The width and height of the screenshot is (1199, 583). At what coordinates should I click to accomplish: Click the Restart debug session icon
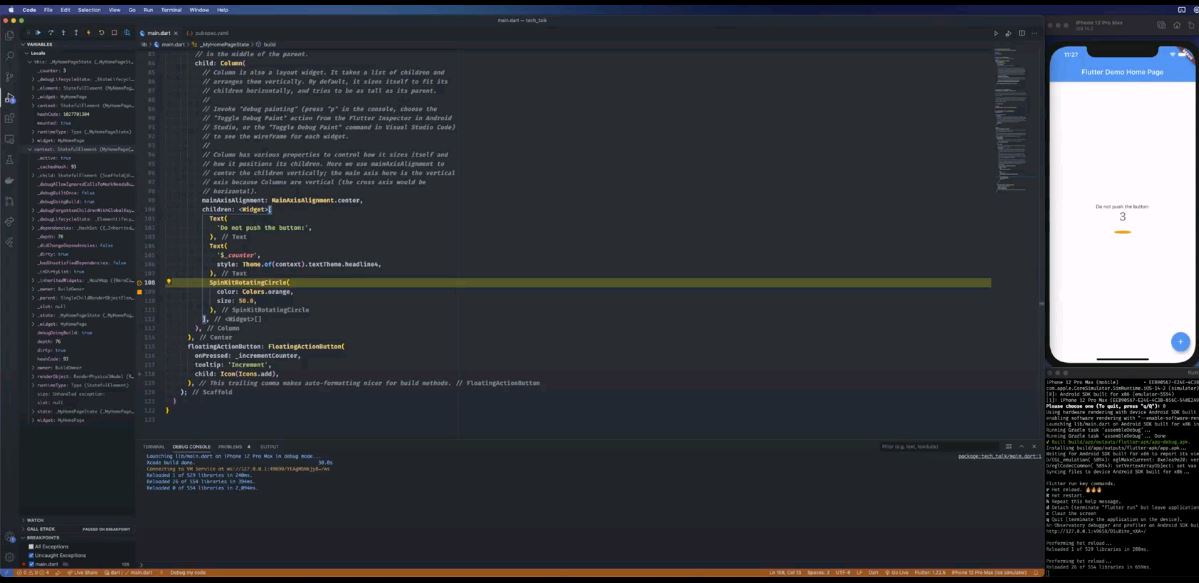pos(101,33)
